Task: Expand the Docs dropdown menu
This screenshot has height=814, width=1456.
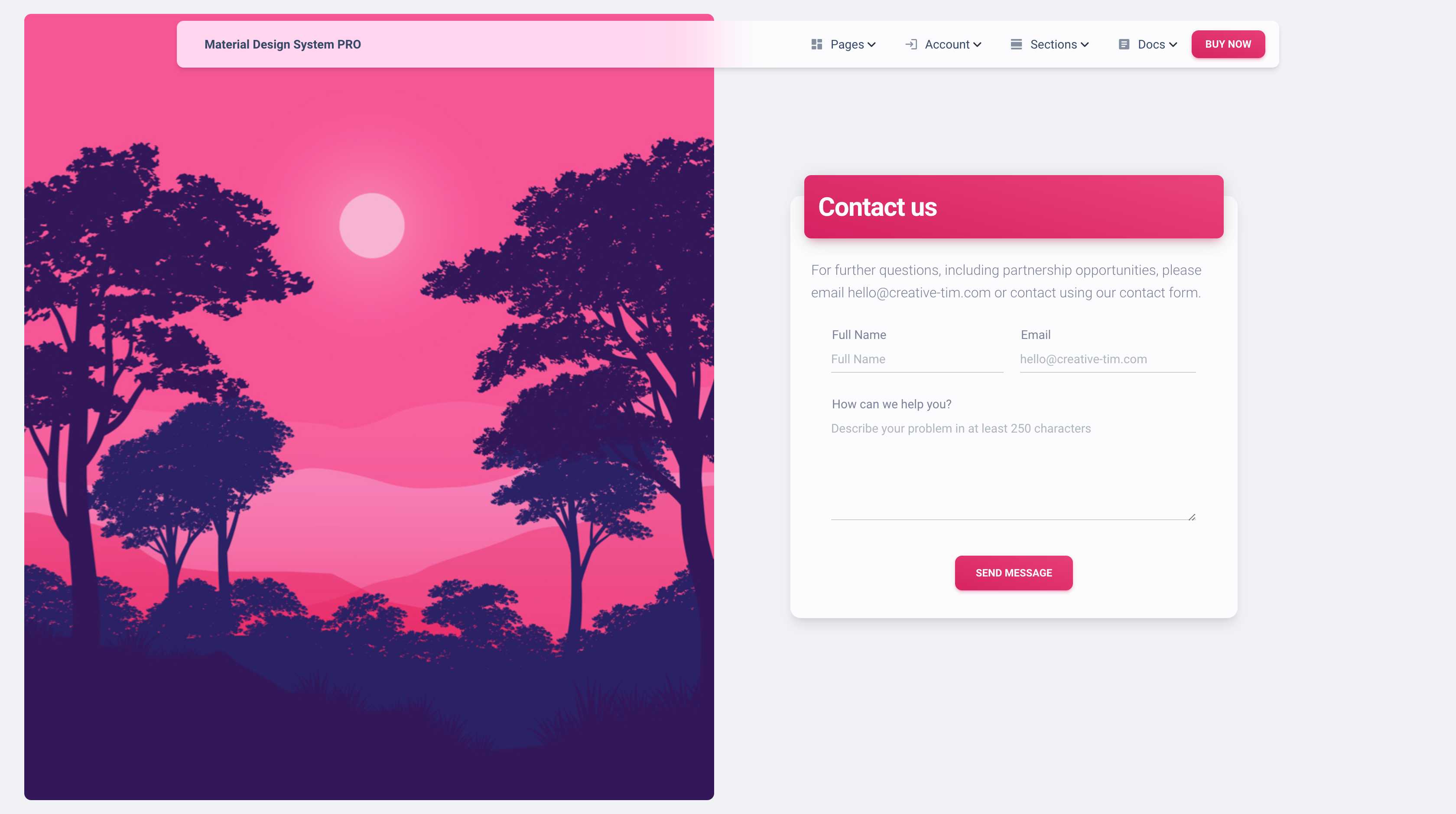Action: coord(1147,44)
